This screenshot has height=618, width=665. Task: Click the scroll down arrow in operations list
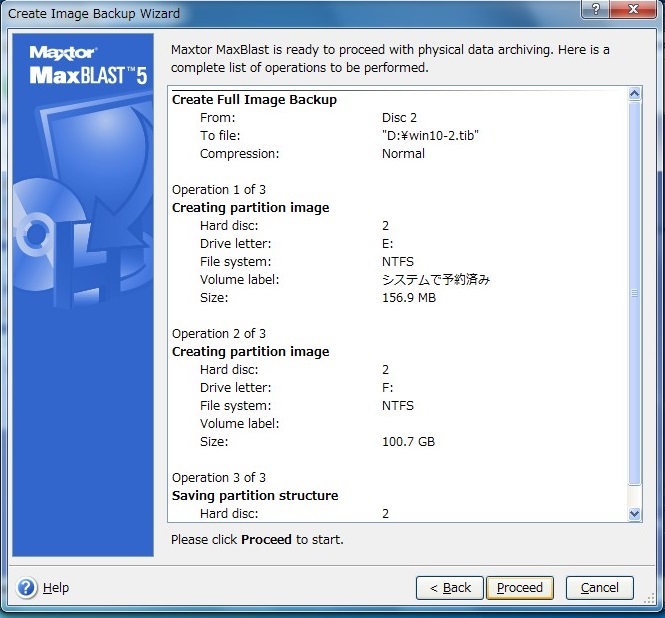(634, 514)
